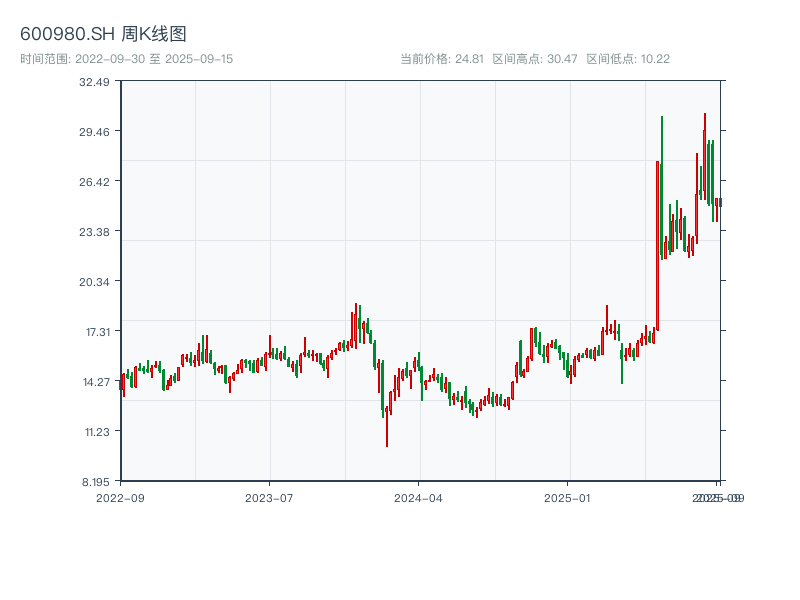Click the interval high label 区间高点: 30.47
The width and height of the screenshot is (800, 600).
tap(535, 59)
